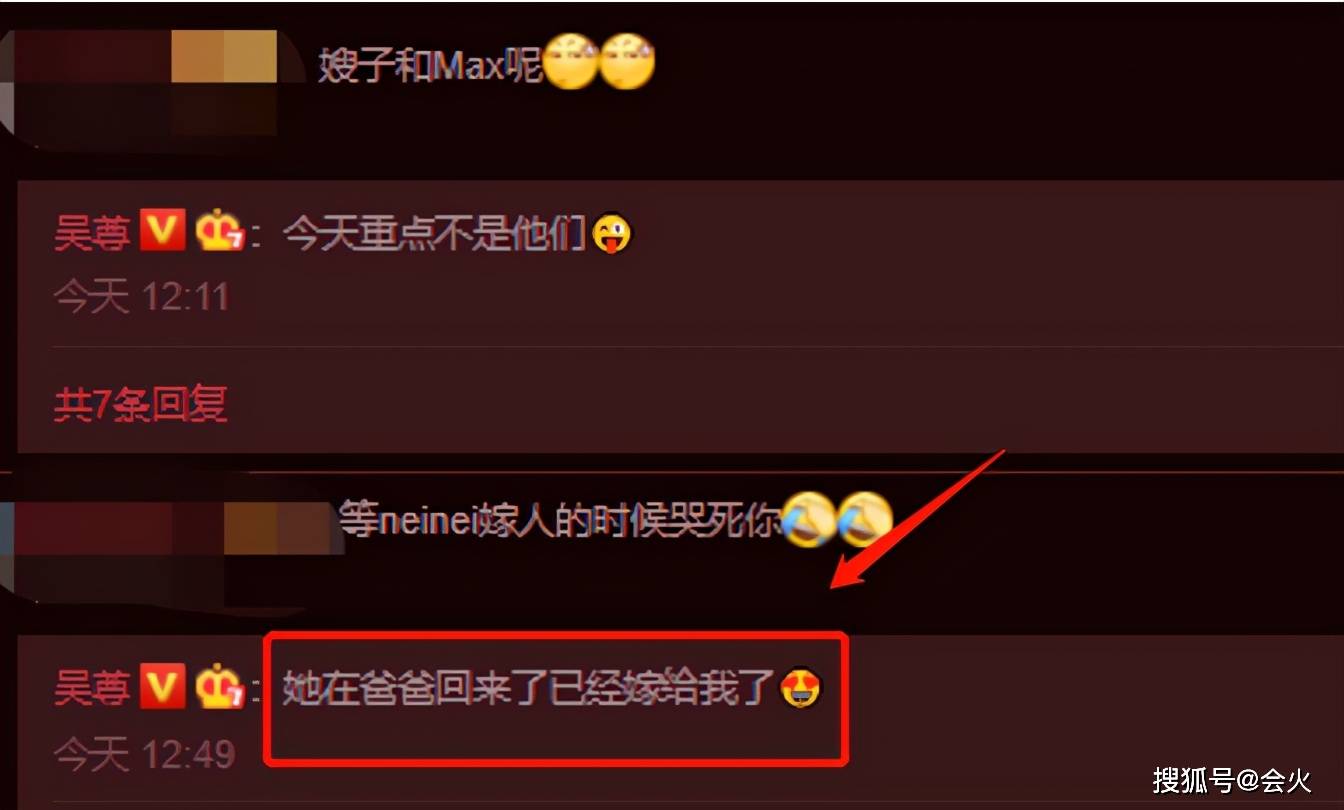Click the 搜狐号@会火 watermark
The height and width of the screenshot is (810, 1344).
[1231, 779]
